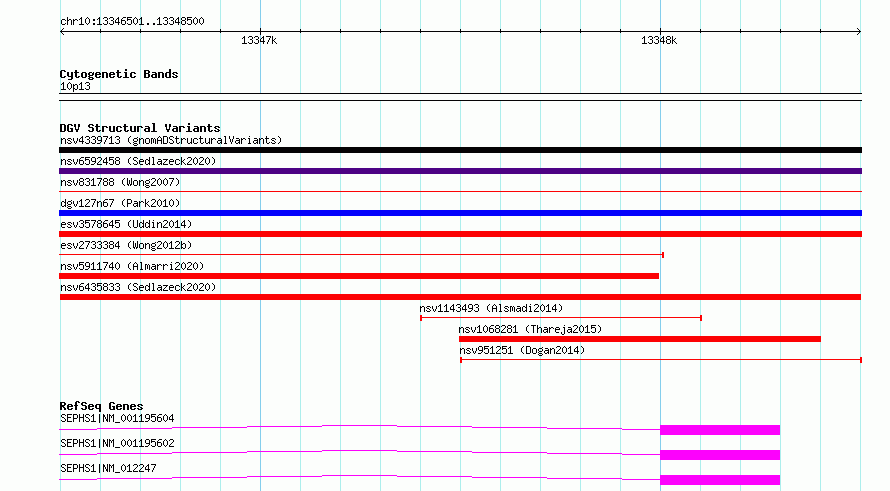Open dgv127n67 (Park2010) label
The width and height of the screenshot is (890, 491).
point(120,203)
